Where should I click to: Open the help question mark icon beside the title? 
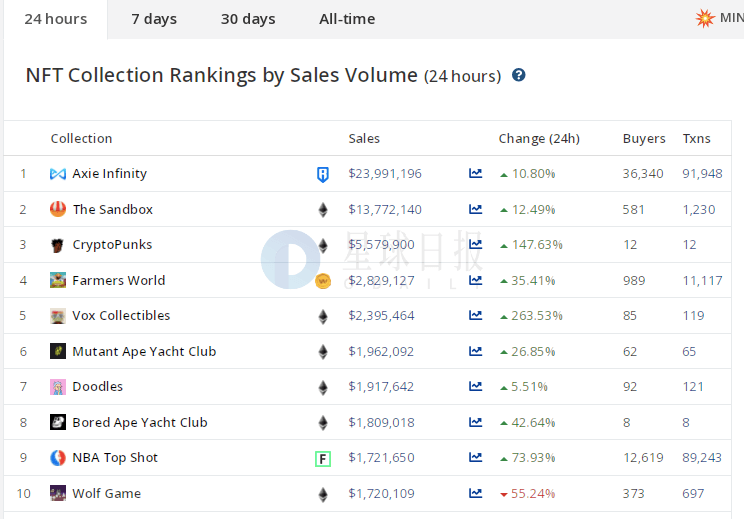pyautogui.click(x=518, y=75)
